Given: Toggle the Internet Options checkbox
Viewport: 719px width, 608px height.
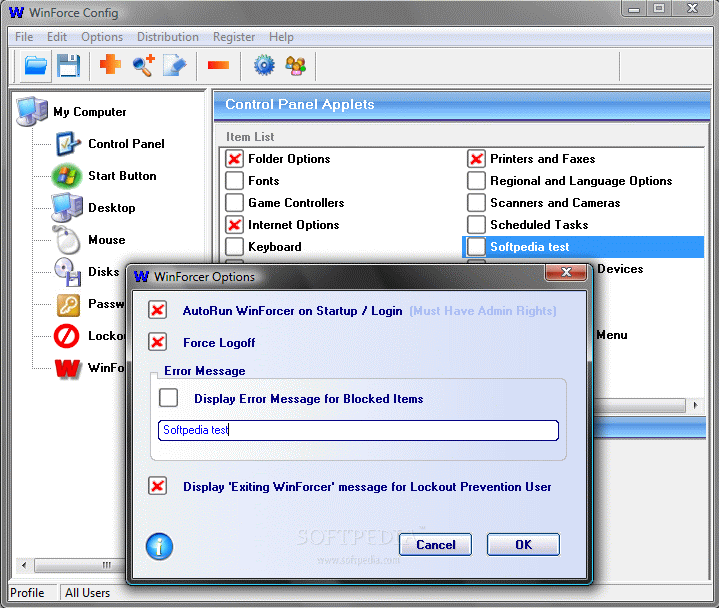Looking at the screenshot, I should pos(234,225).
